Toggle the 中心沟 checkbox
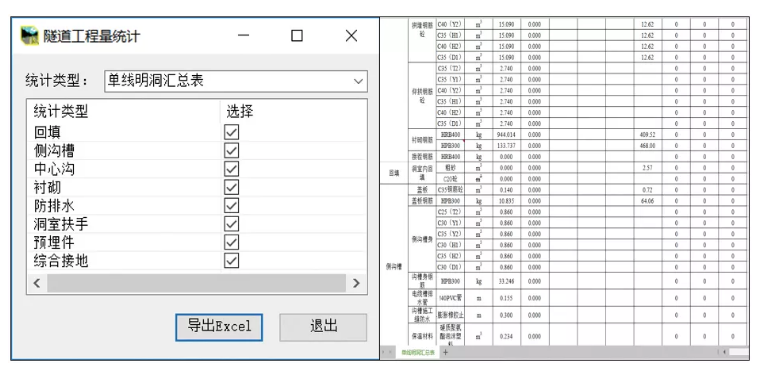 232,169
